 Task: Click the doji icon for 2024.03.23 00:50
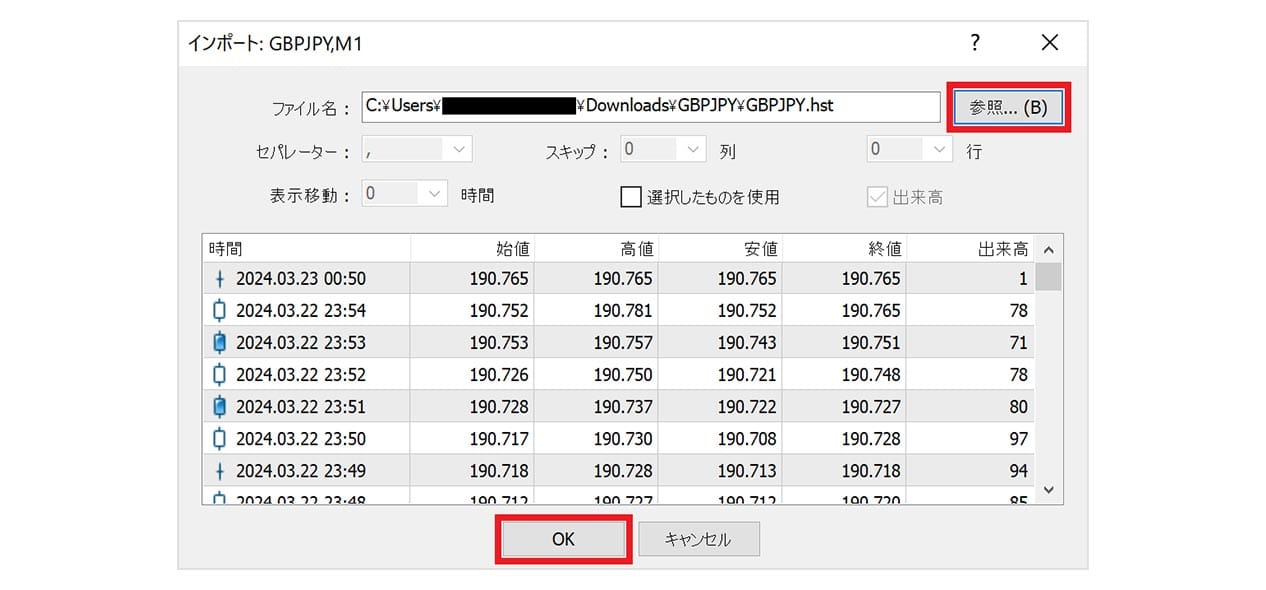coord(220,279)
